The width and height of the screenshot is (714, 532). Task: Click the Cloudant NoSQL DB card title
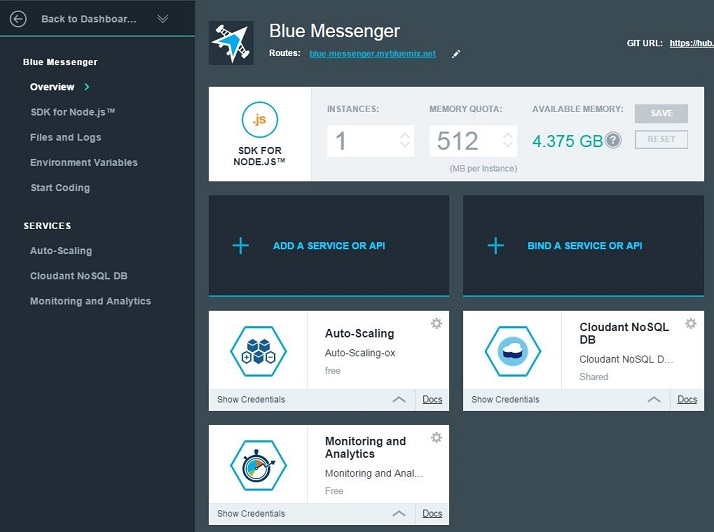(624, 333)
